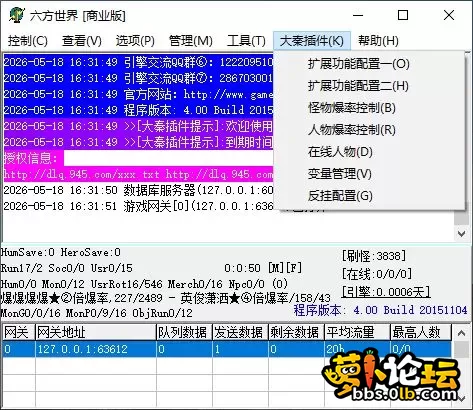Click the Run17/2 Soc0/0 Usr0/15 status text

tap(66, 268)
